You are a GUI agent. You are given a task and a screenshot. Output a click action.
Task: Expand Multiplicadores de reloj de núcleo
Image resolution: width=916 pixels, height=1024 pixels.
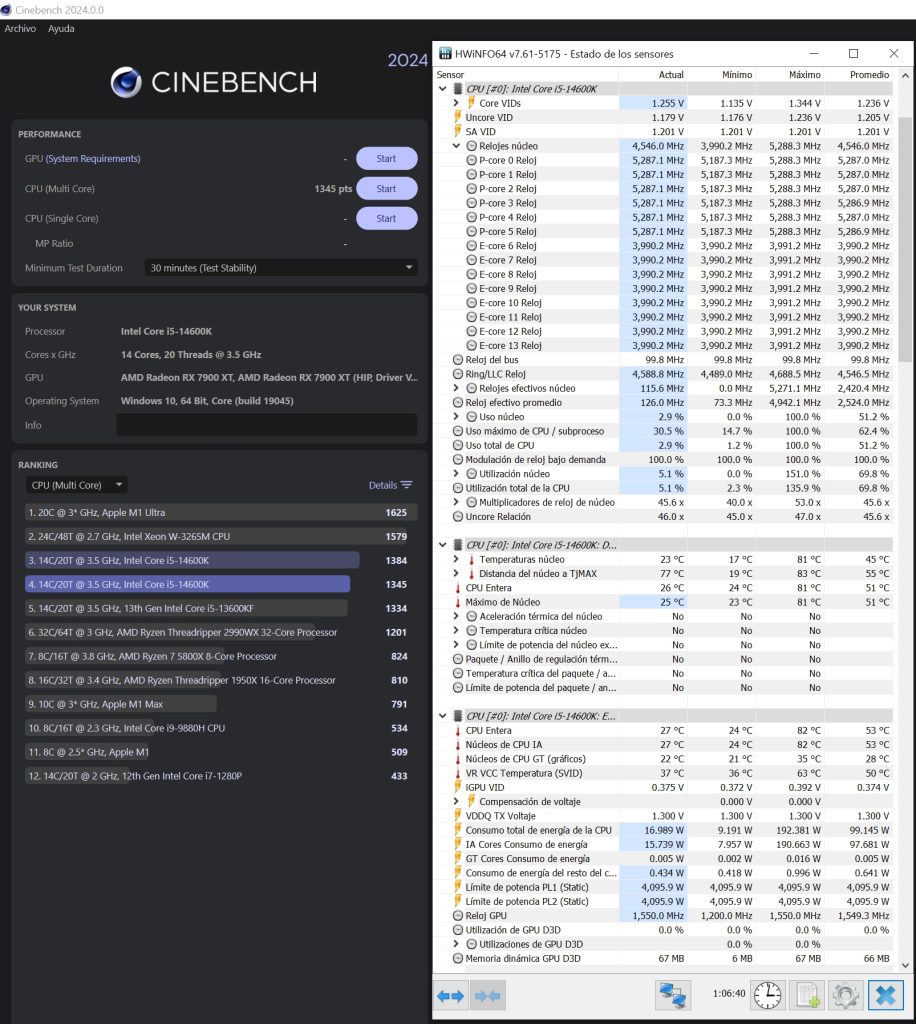point(456,502)
